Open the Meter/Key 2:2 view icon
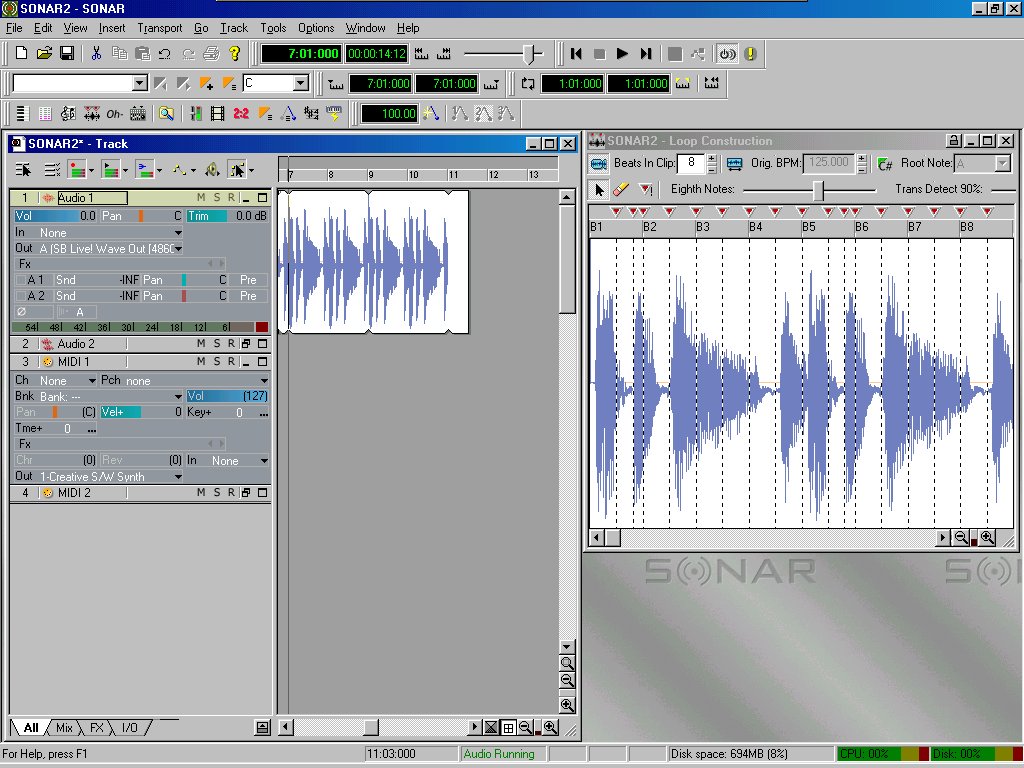The image size is (1024, 768). (x=241, y=114)
